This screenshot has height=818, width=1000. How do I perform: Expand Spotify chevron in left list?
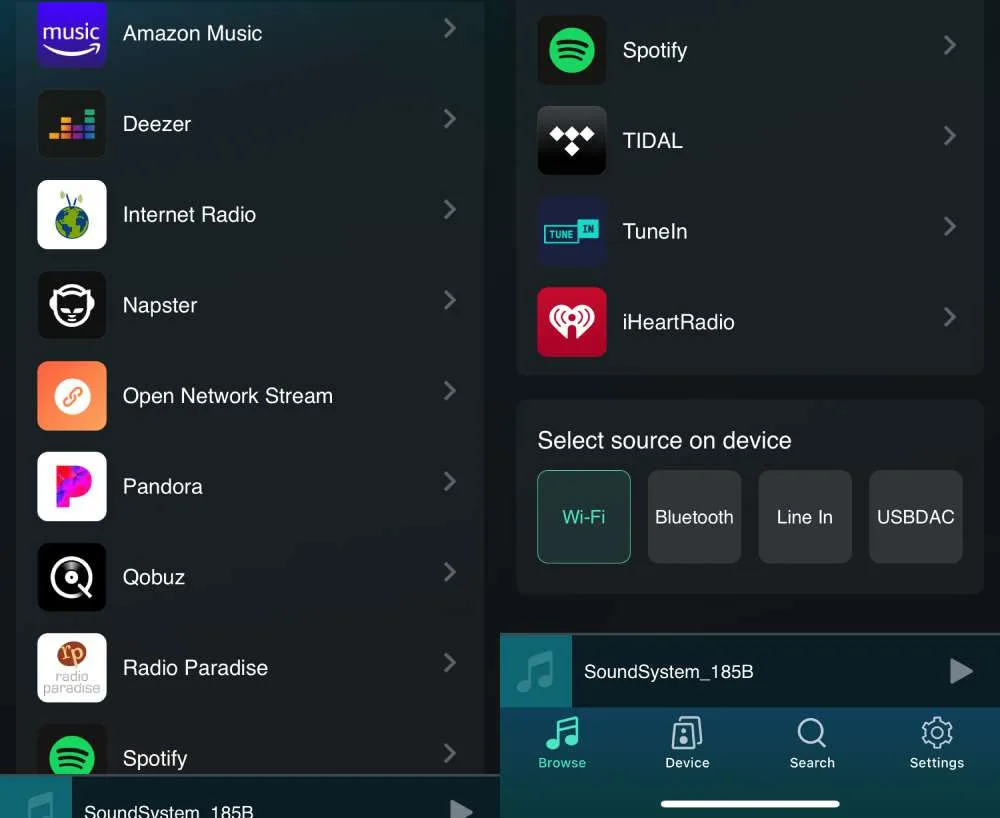click(x=450, y=753)
